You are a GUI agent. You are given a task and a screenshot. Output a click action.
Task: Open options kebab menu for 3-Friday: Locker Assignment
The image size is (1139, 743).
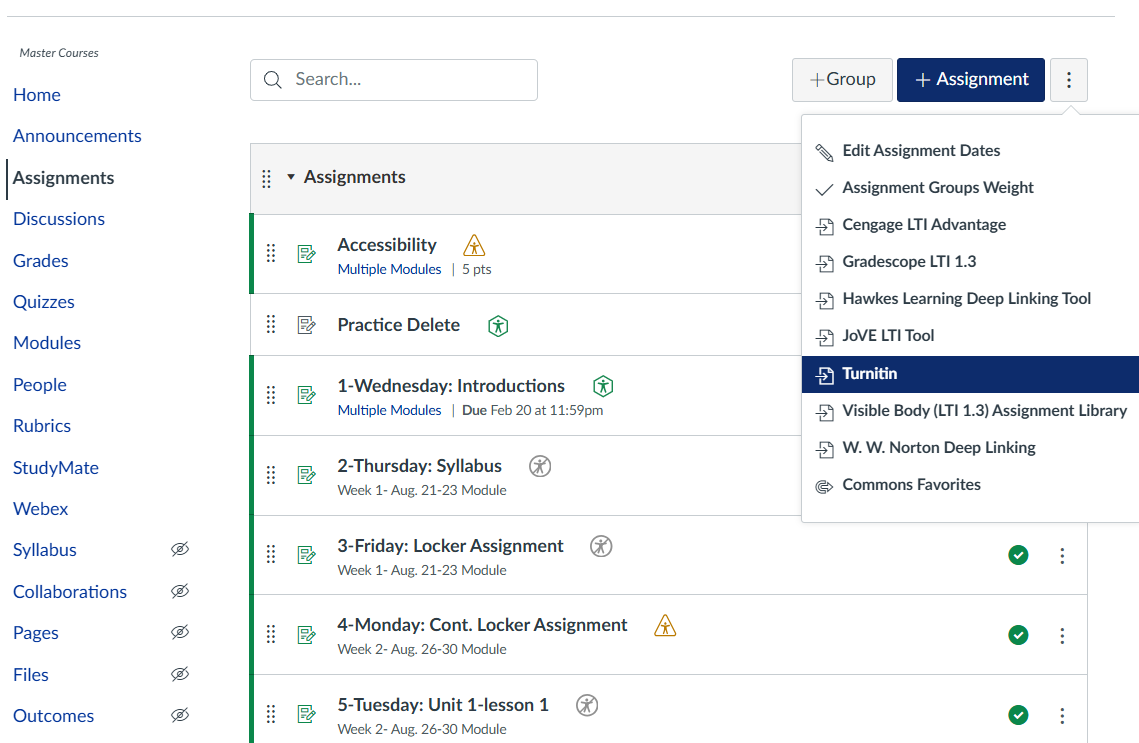[1062, 555]
